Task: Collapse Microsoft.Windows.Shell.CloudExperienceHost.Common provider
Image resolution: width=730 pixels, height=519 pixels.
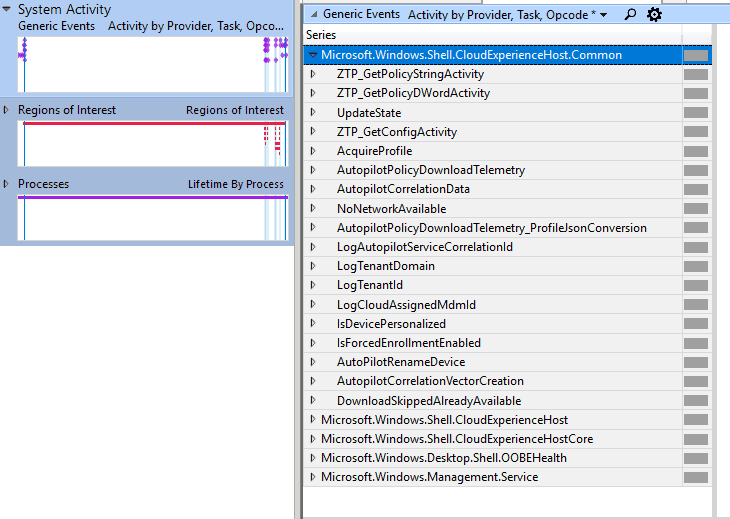Action: pyautogui.click(x=313, y=55)
